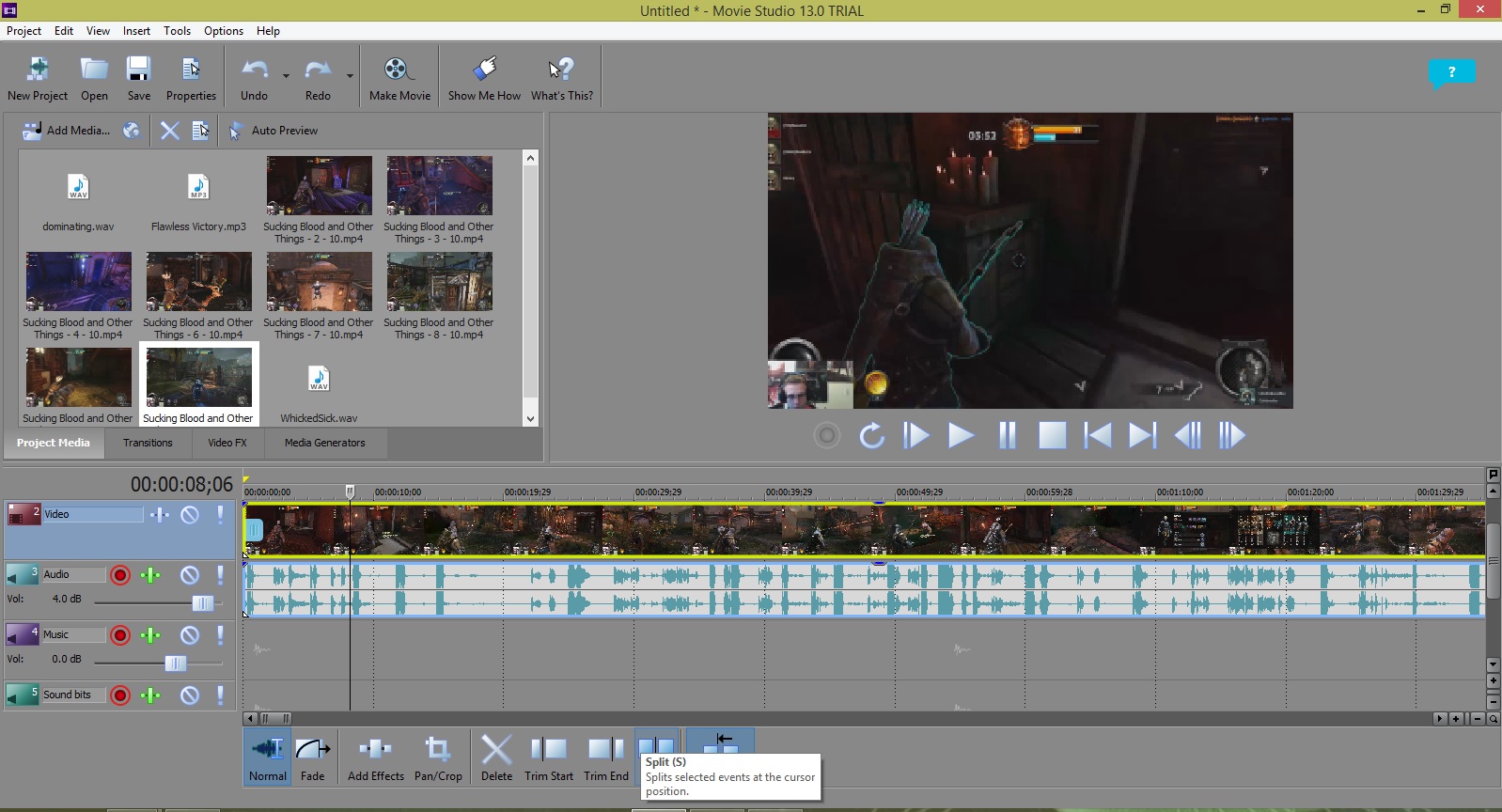Click the Go to End button
This screenshot has height=812, width=1502.
tap(1142, 435)
